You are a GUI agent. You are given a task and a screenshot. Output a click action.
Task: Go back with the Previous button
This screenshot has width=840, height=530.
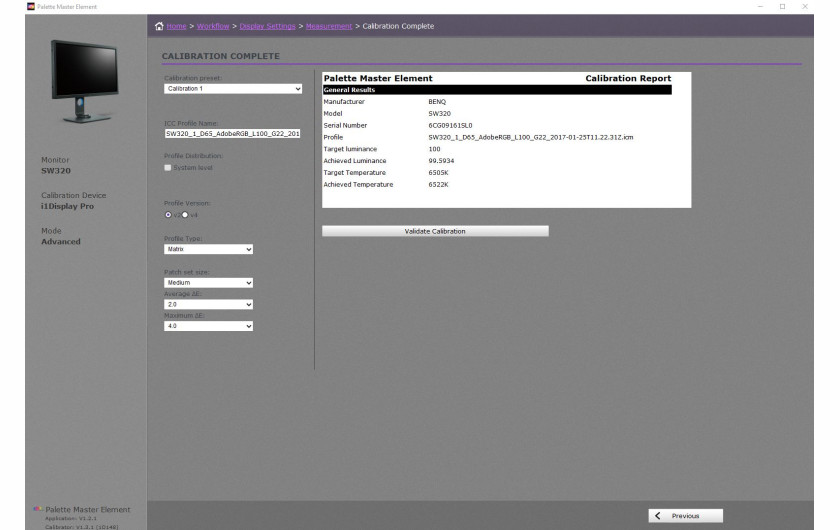685,516
